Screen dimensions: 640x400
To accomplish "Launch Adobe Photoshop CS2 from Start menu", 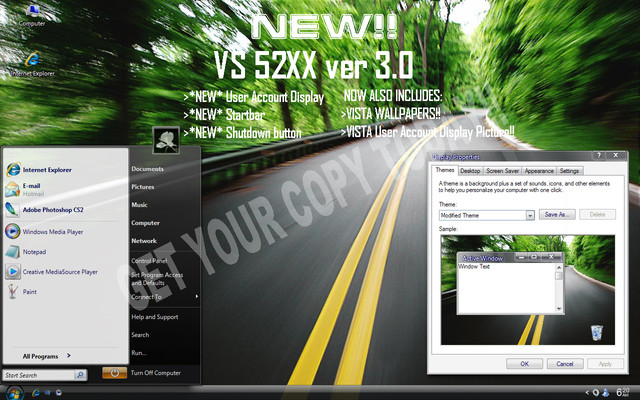I will pos(45,209).
